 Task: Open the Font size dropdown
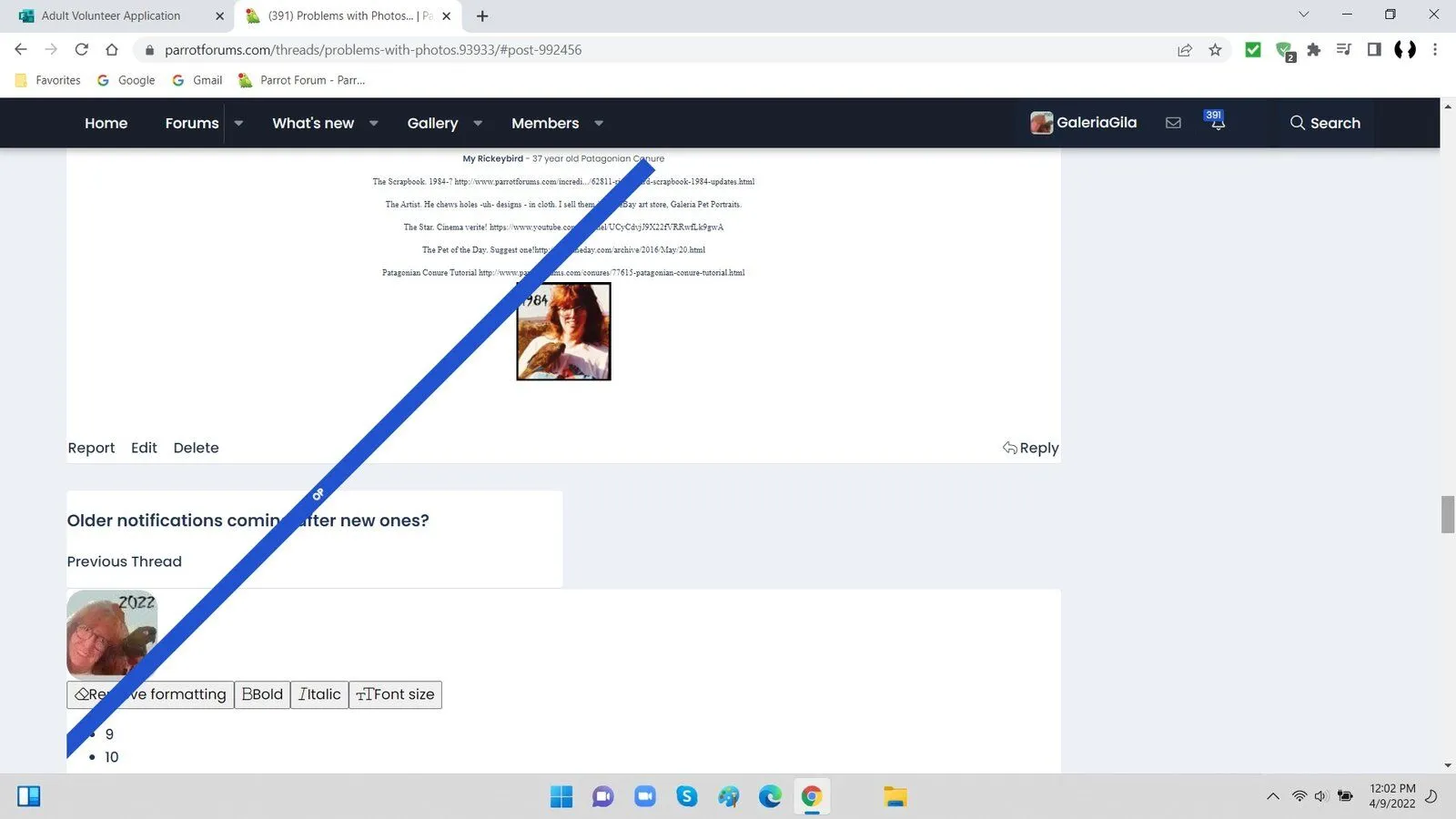coord(395,694)
